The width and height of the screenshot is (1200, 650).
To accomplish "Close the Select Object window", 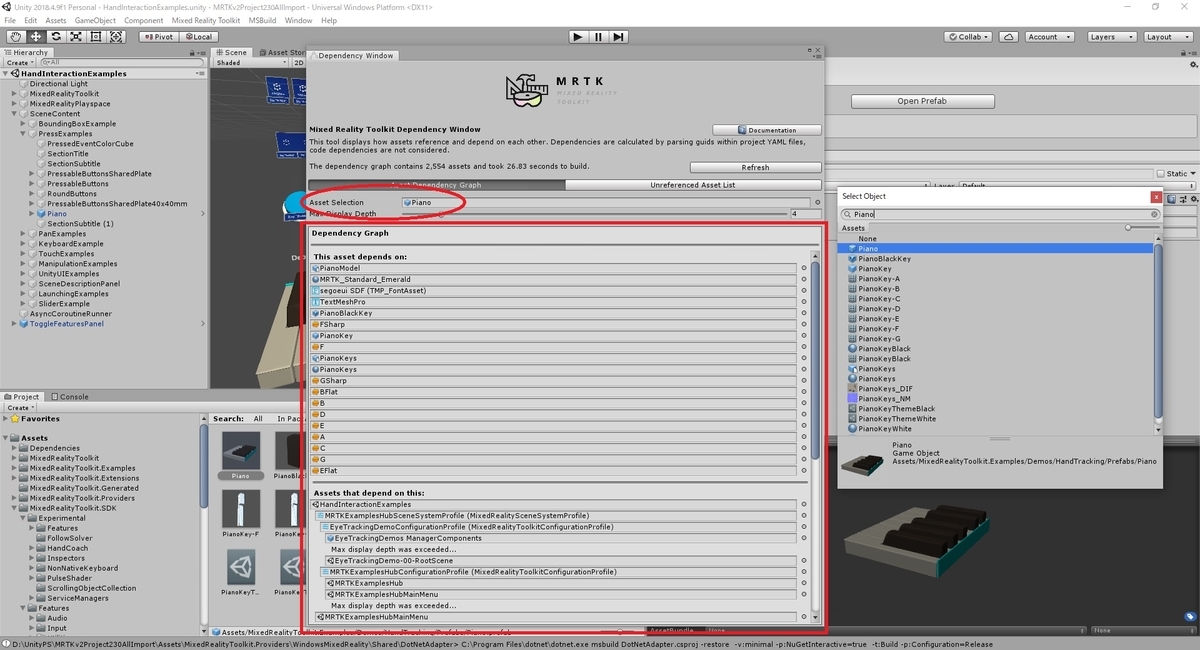I will [1156, 197].
